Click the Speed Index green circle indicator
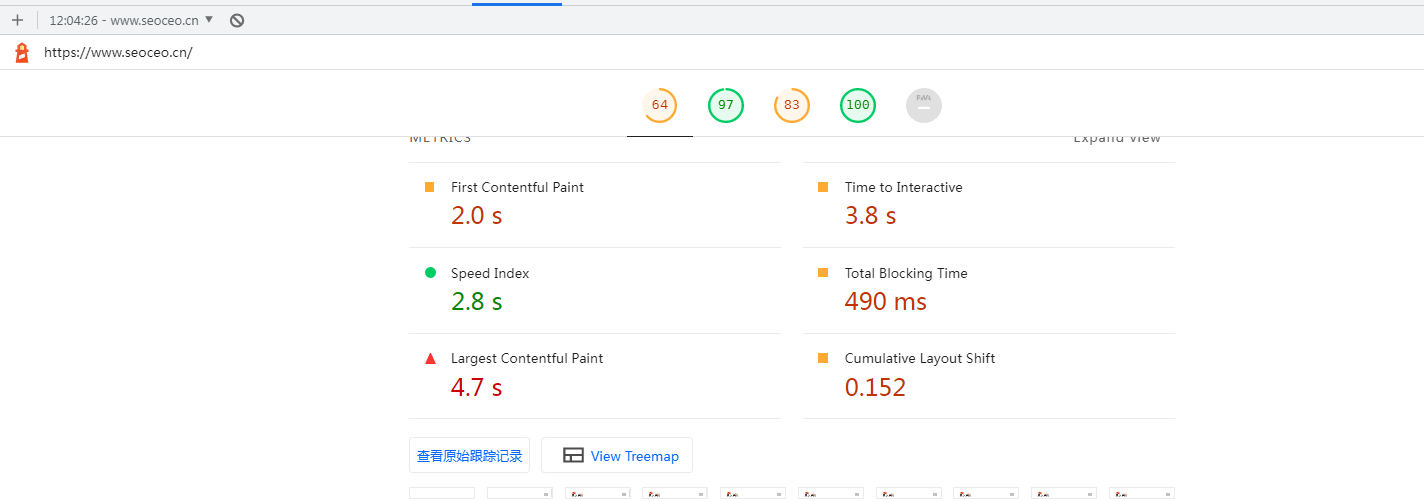The height and width of the screenshot is (502, 1424). coord(430,273)
